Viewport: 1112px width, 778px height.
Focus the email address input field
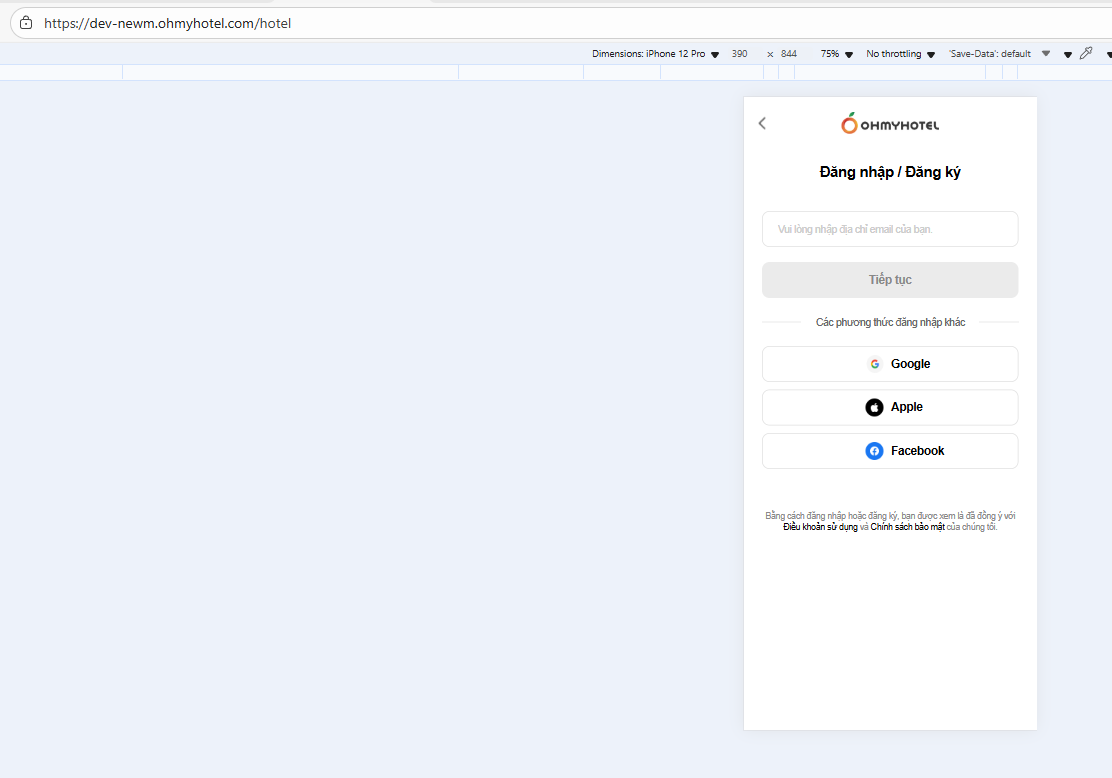point(890,229)
